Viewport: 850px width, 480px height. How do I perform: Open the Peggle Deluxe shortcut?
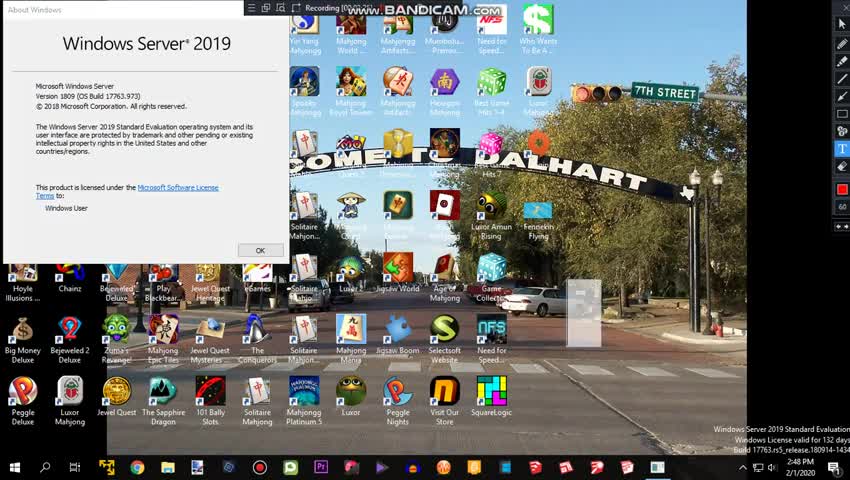pyautogui.click(x=23, y=402)
